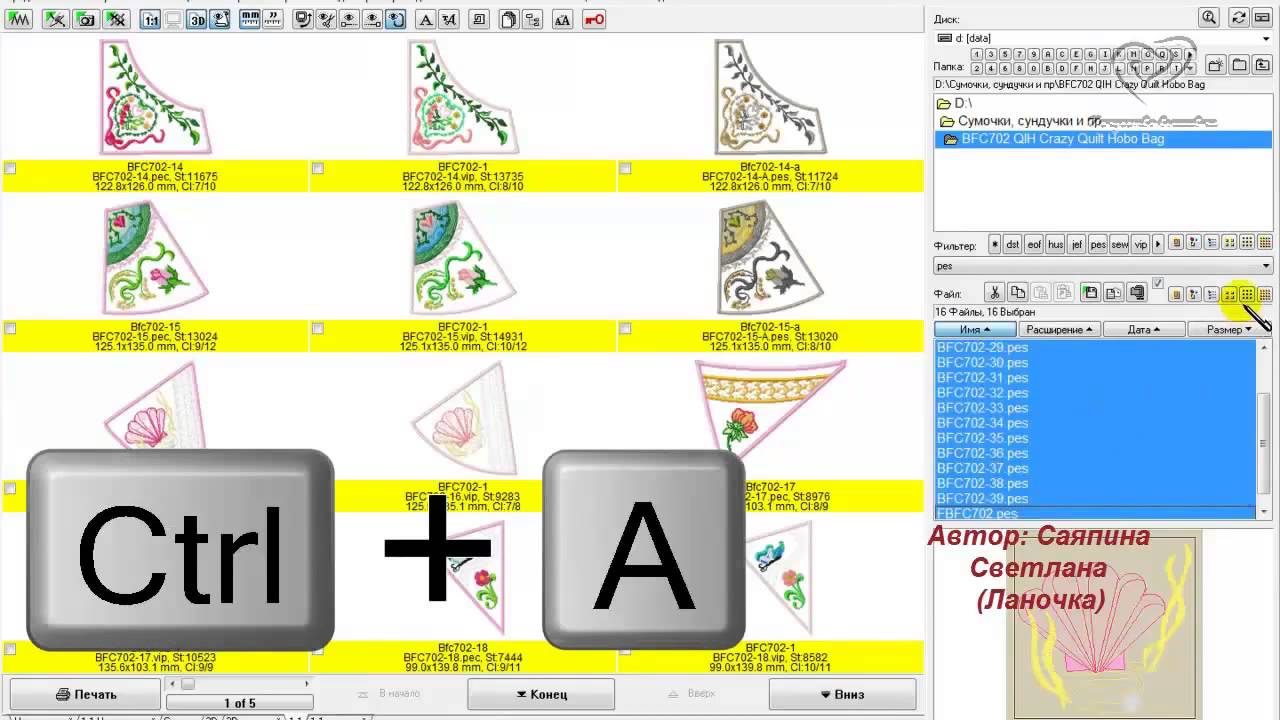Viewport: 1280px width, 720px height.
Task: Cut selected files with scissors icon
Action: click(x=994, y=293)
